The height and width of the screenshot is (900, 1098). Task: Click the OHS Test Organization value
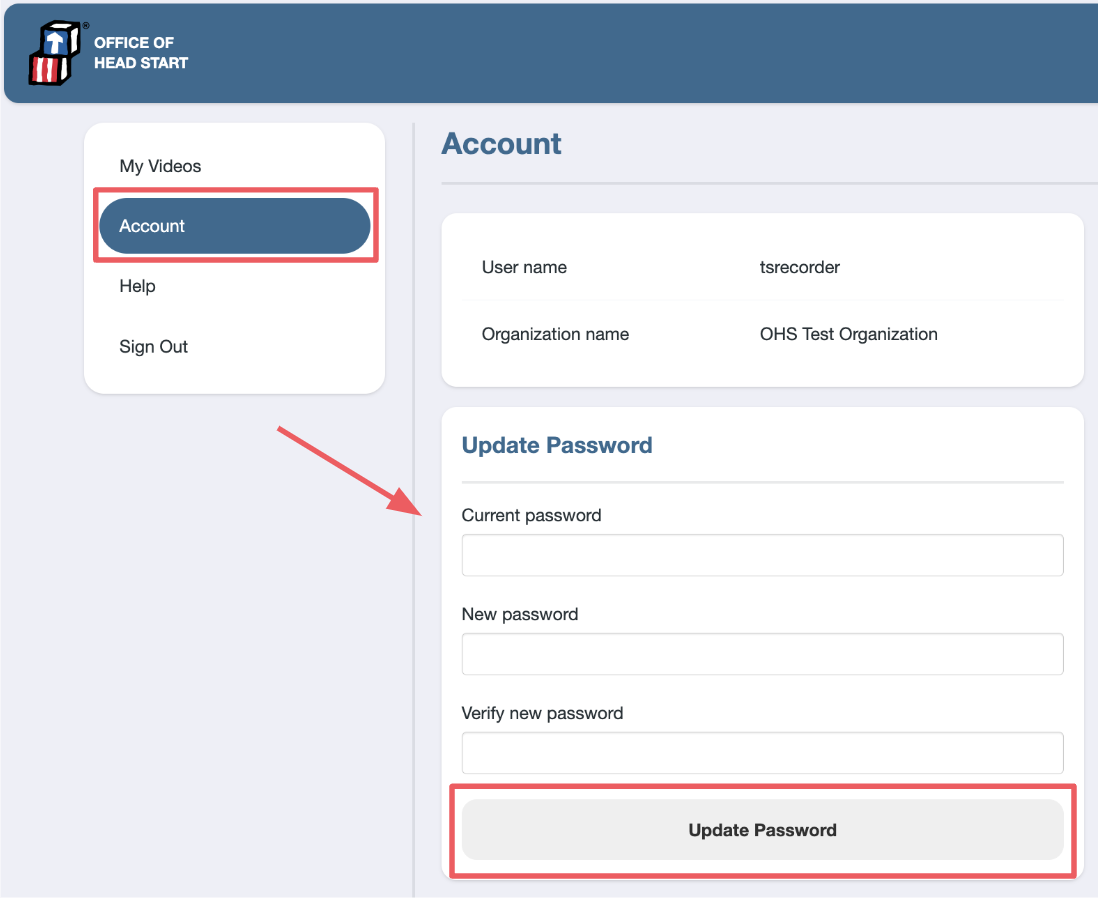849,334
